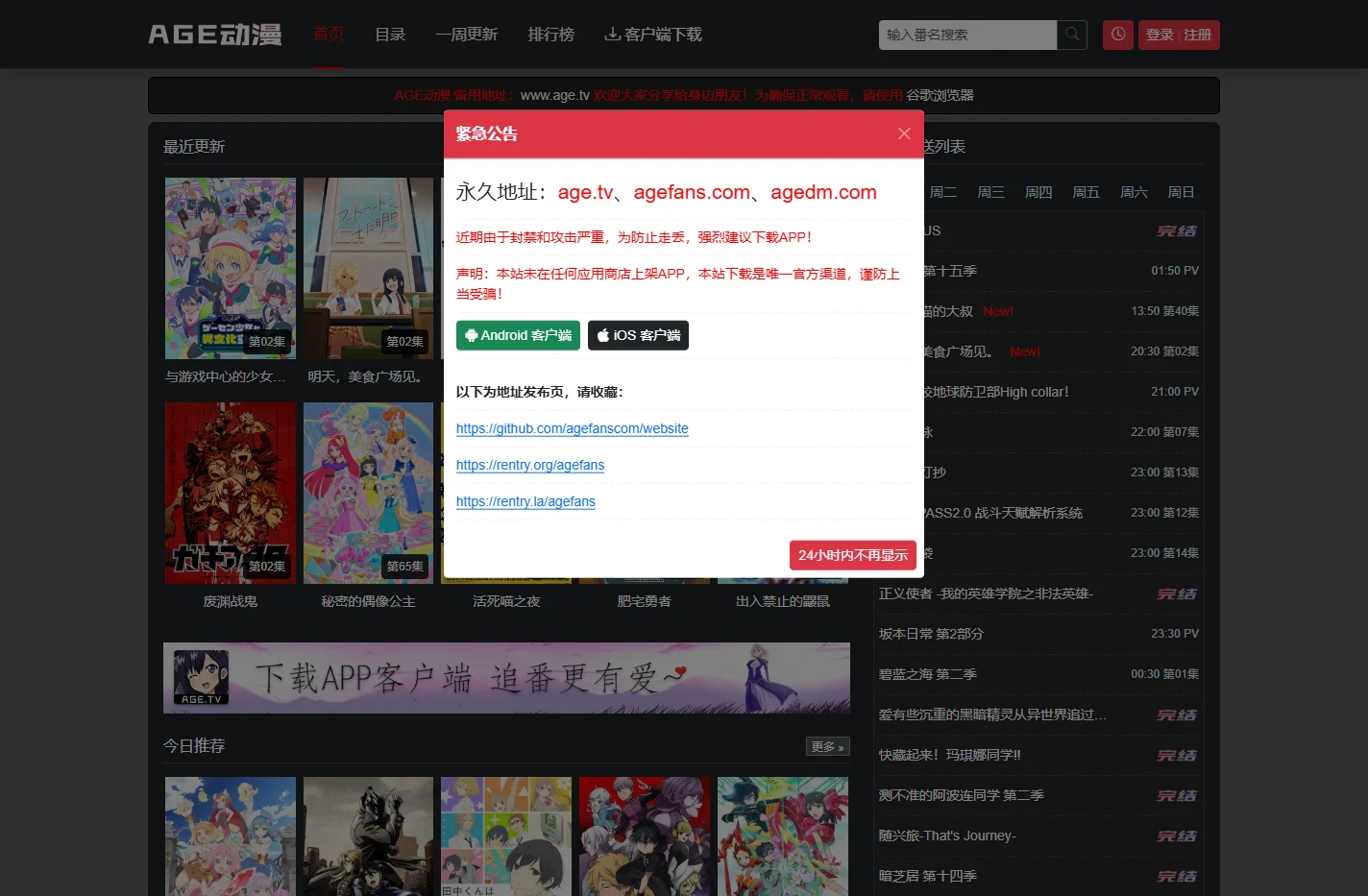Click 活死喵之夜 title
Viewport: 1368px width, 896px height.
[x=506, y=601]
